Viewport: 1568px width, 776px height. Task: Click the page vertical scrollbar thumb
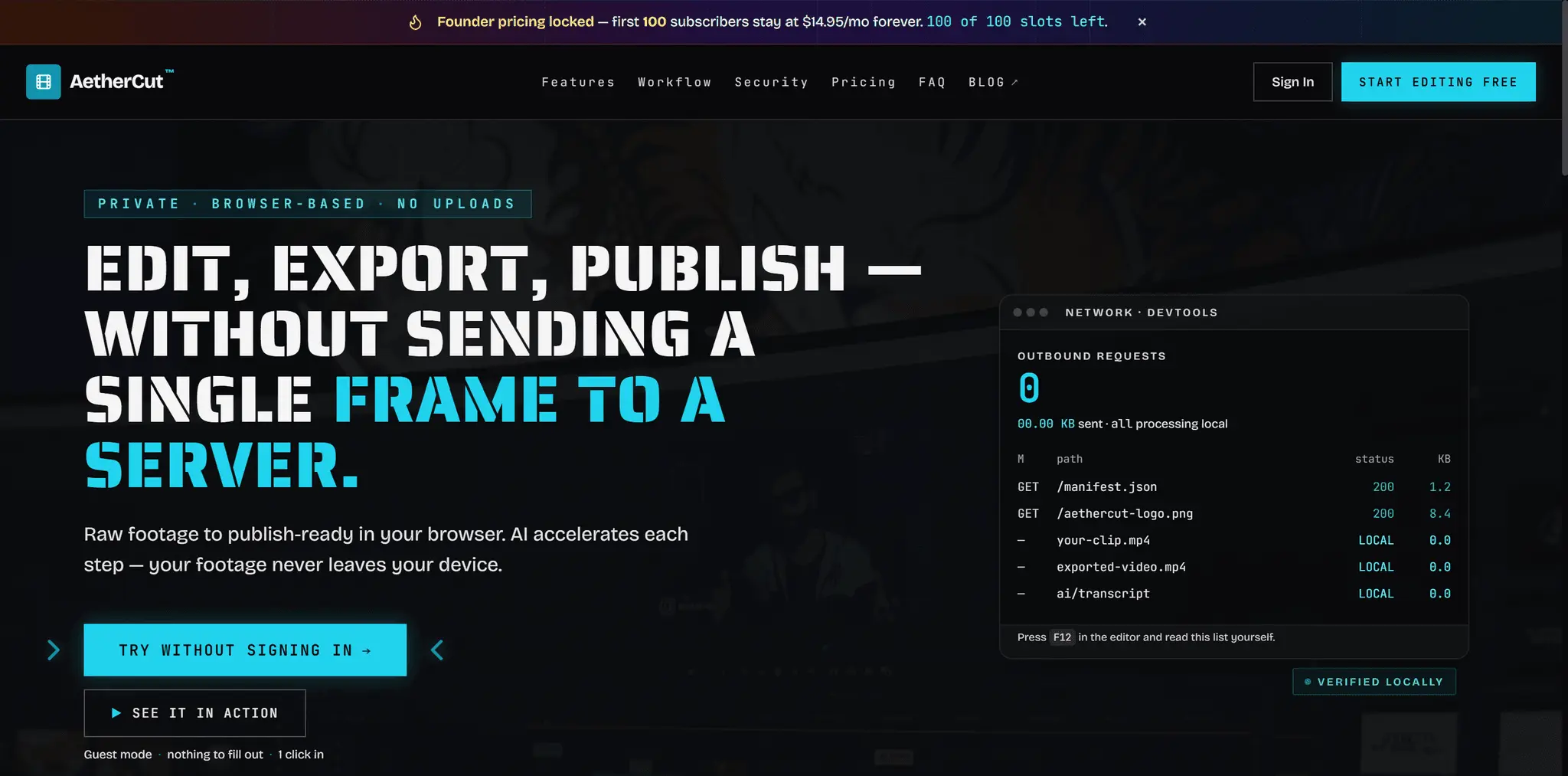1564,88
